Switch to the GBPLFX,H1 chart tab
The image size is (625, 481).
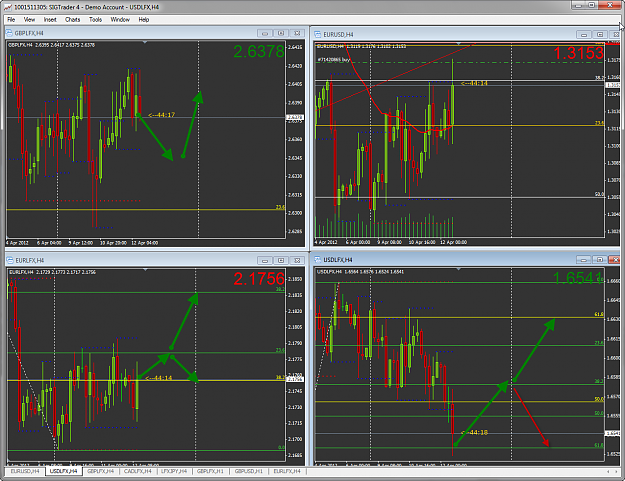210,471
